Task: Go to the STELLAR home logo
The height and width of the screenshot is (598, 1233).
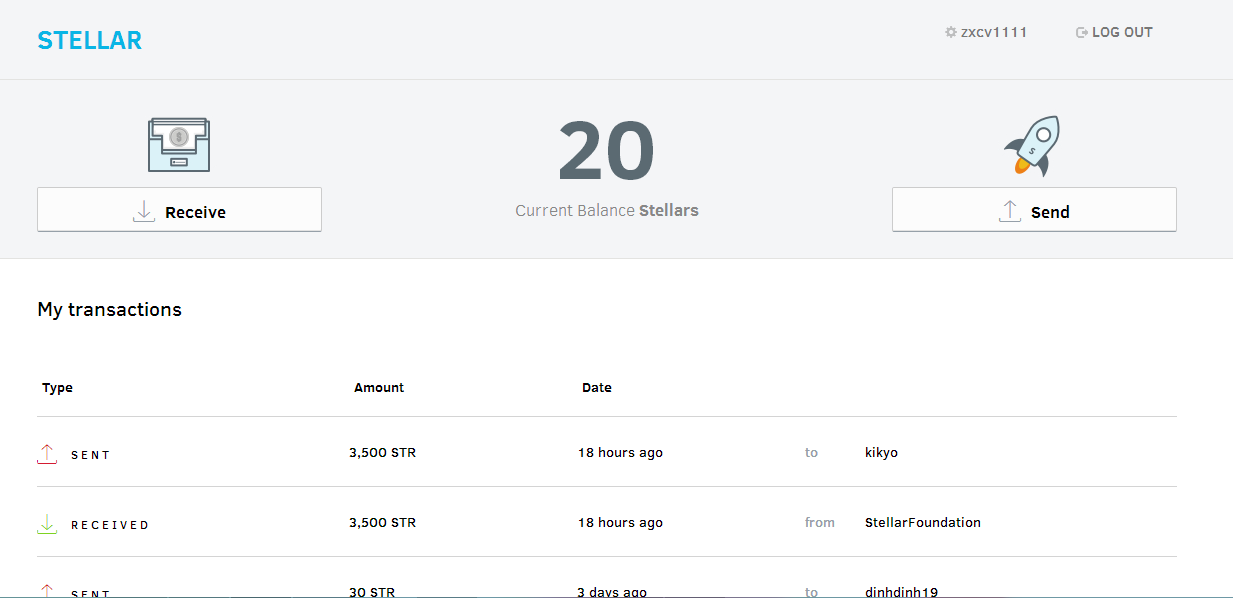Action: tap(90, 41)
